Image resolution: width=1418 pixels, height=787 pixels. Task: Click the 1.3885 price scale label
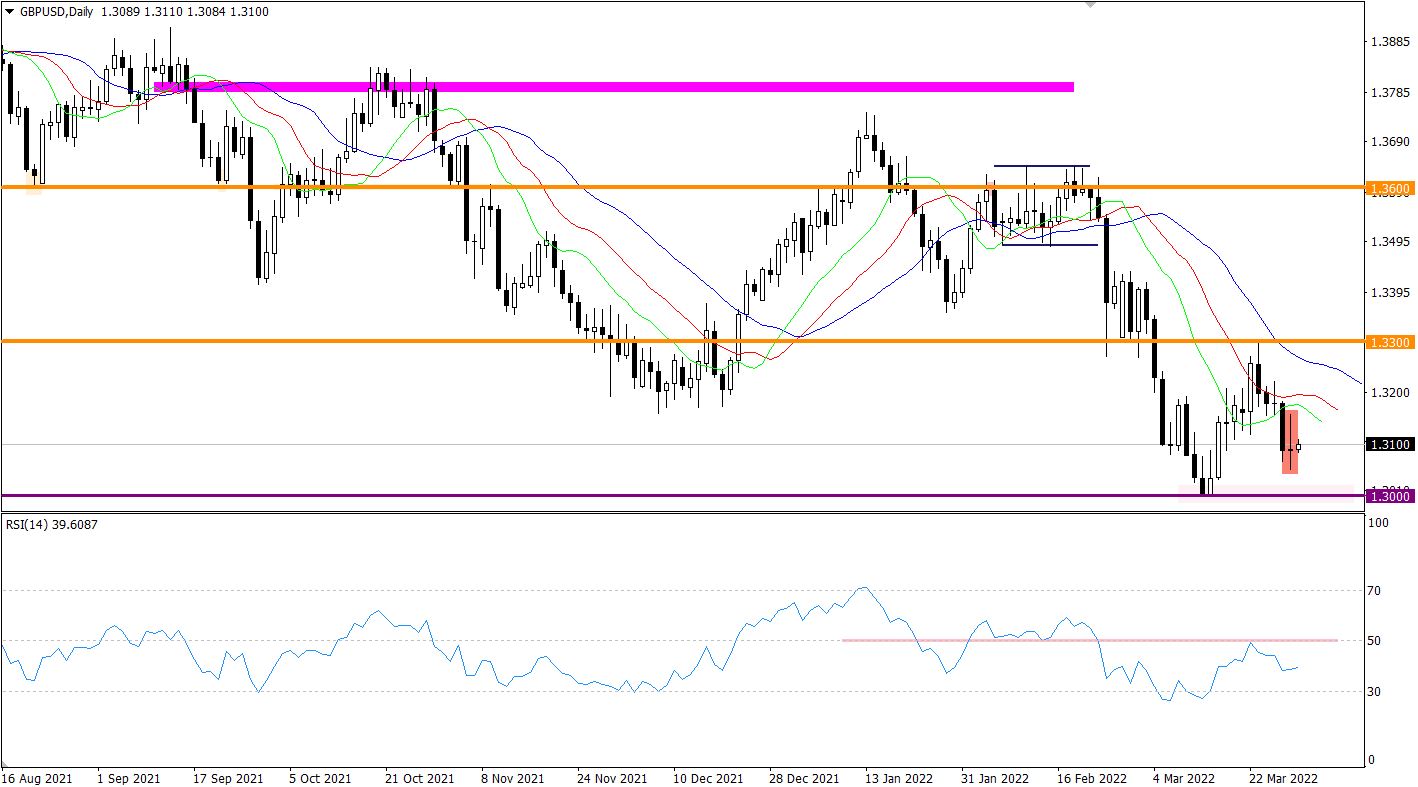click(x=1391, y=42)
